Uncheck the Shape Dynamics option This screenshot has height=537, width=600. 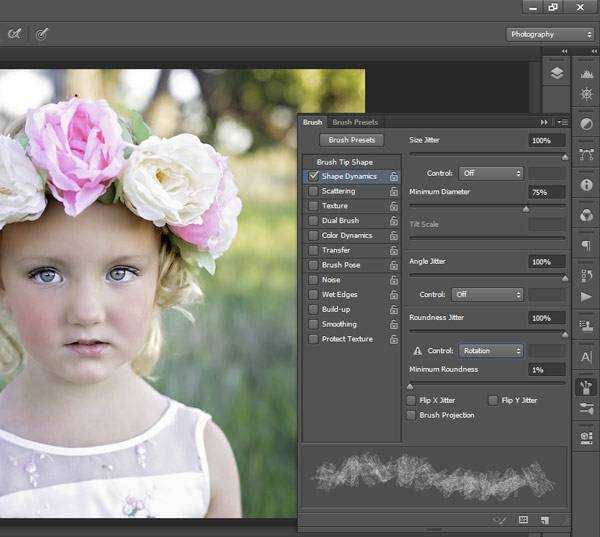(313, 176)
